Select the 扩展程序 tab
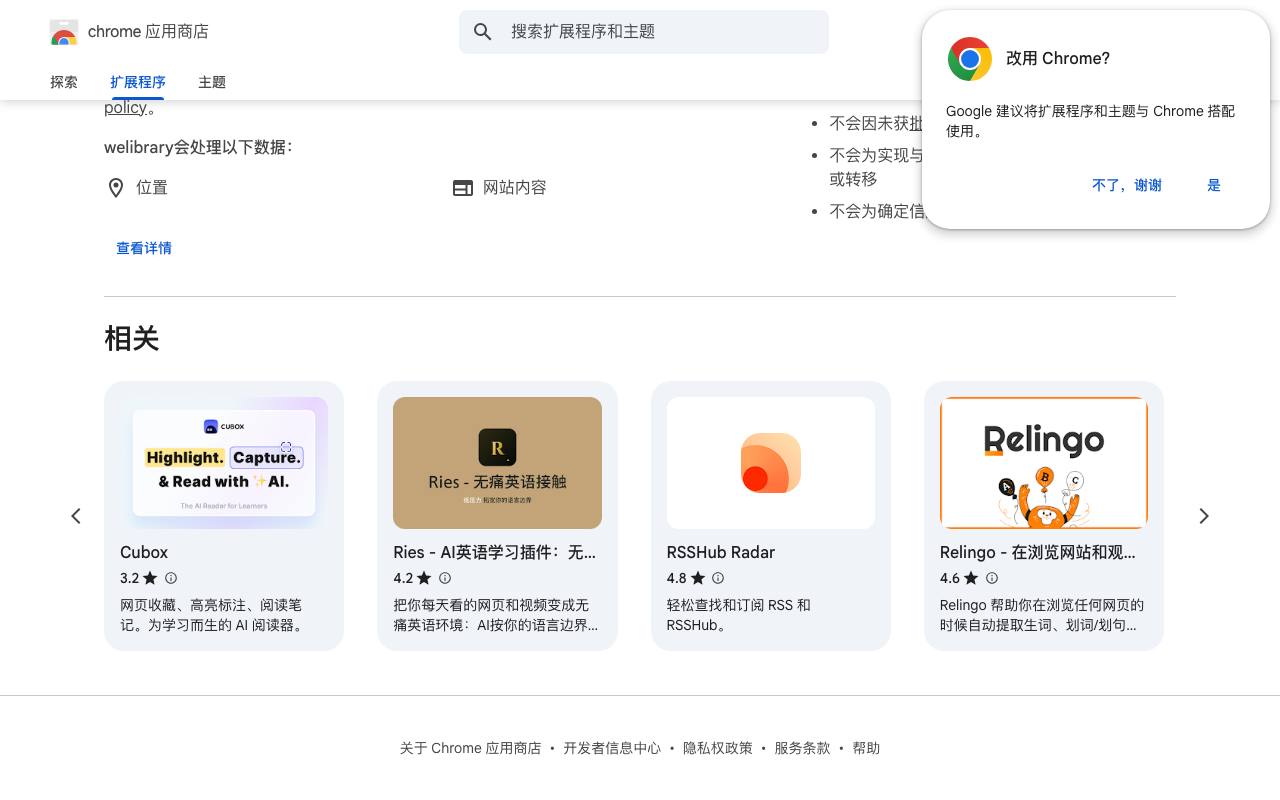 (x=138, y=82)
